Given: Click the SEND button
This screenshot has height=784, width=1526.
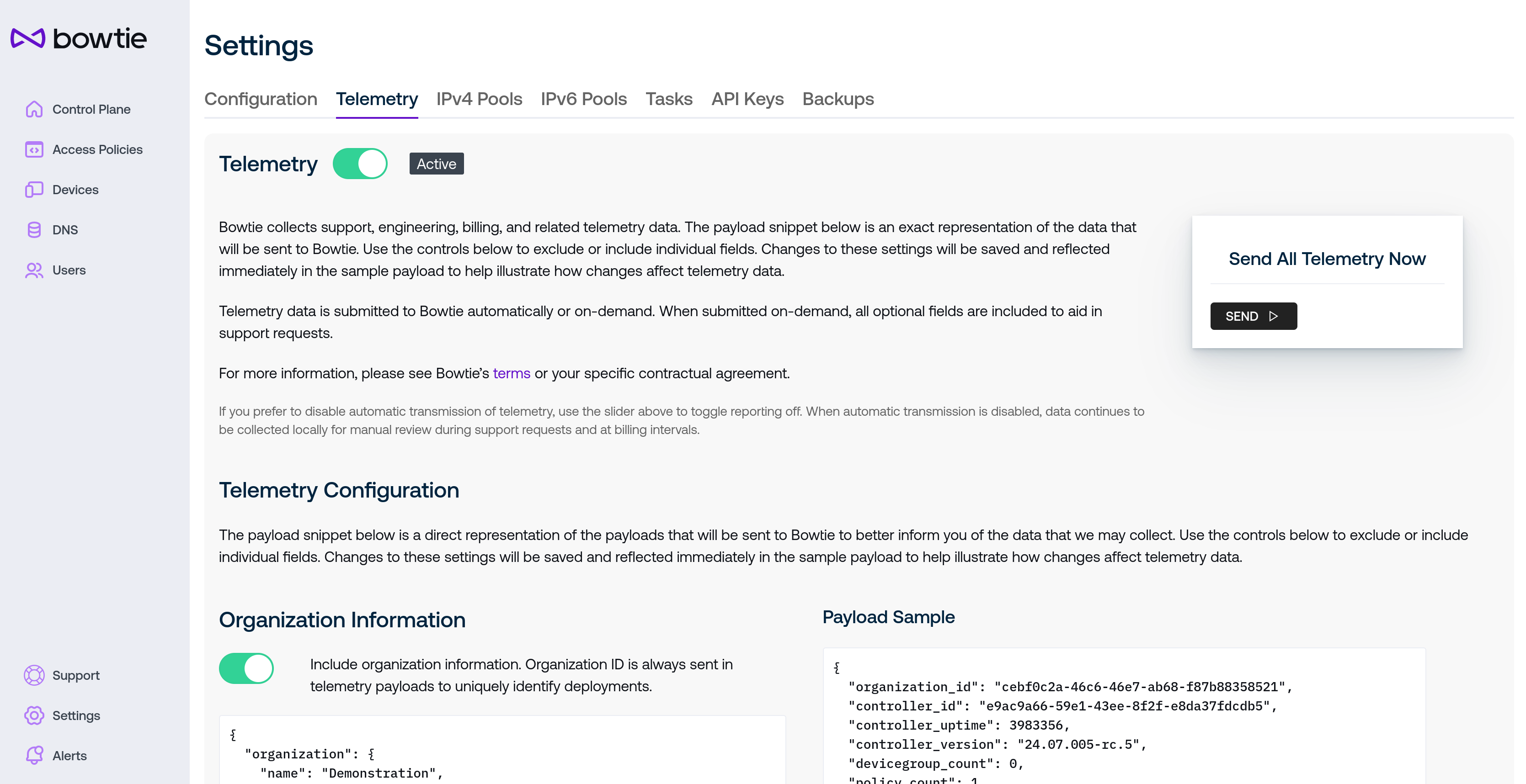Looking at the screenshot, I should point(1254,316).
